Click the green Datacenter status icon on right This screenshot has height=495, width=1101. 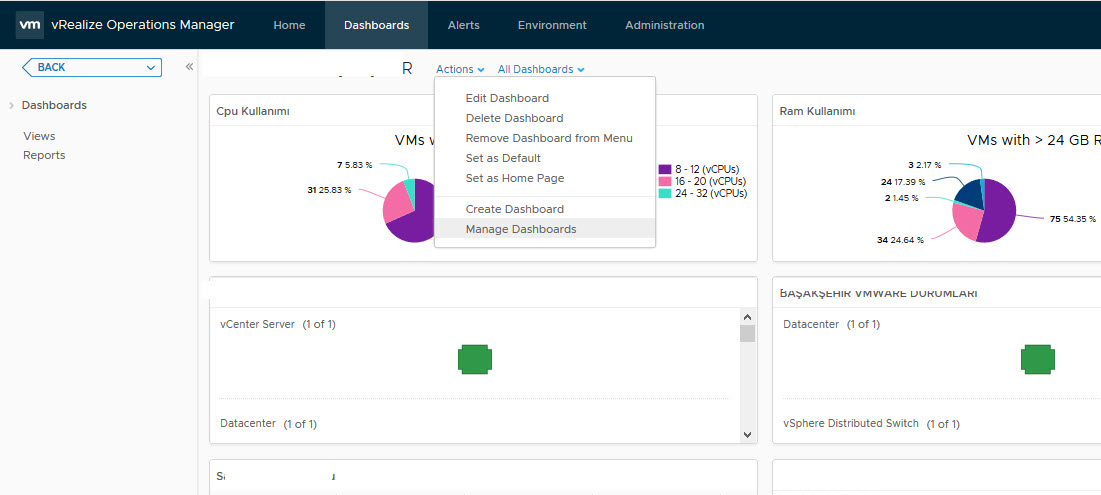click(x=1038, y=358)
